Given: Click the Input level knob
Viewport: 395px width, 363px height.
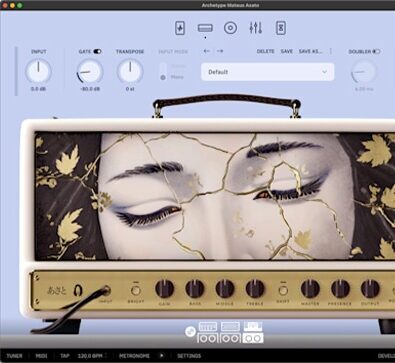Looking at the screenshot, I should [x=38, y=71].
